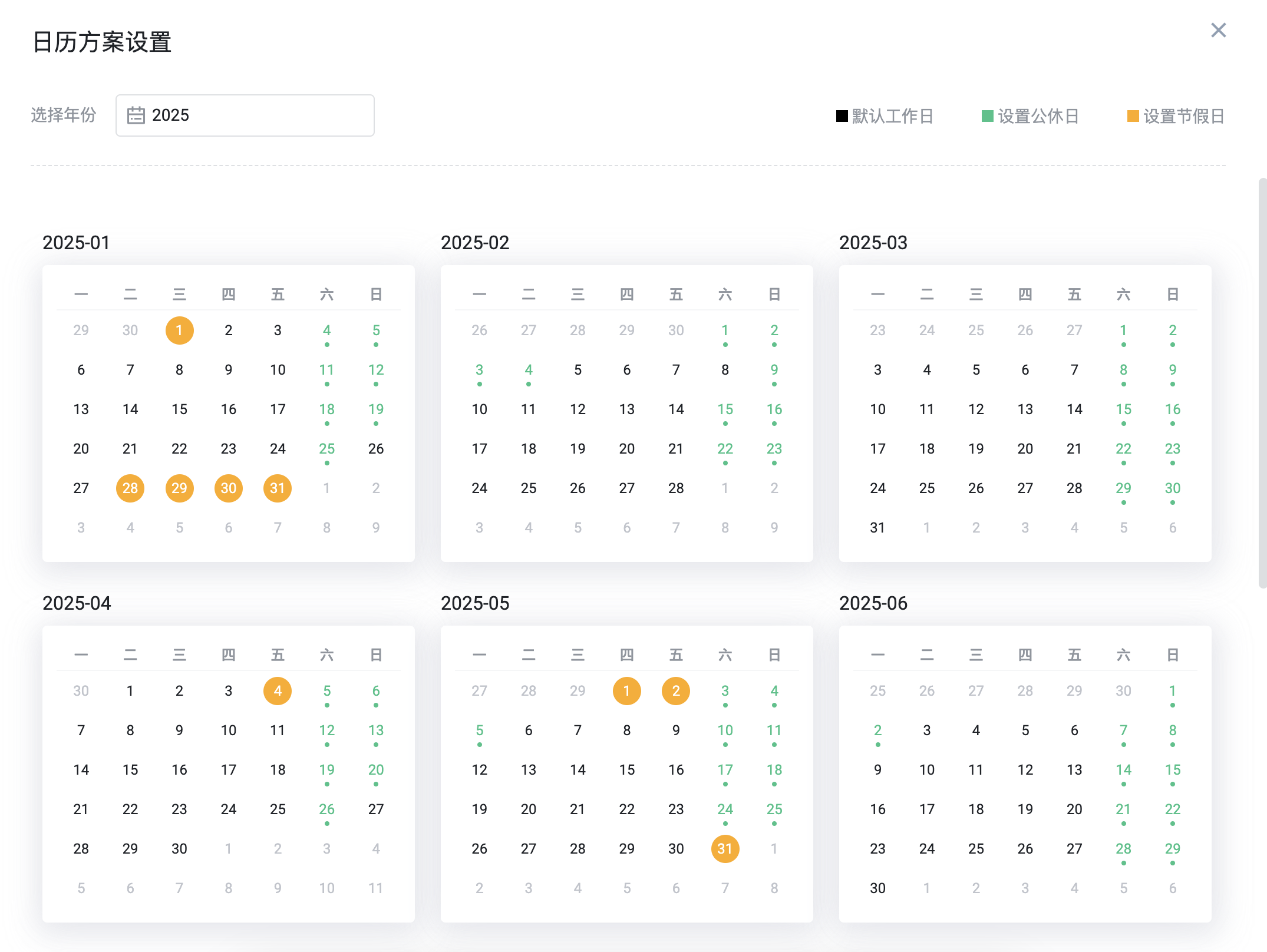
Task: Select the 设置公休日 legend label
Action: coord(1038,116)
